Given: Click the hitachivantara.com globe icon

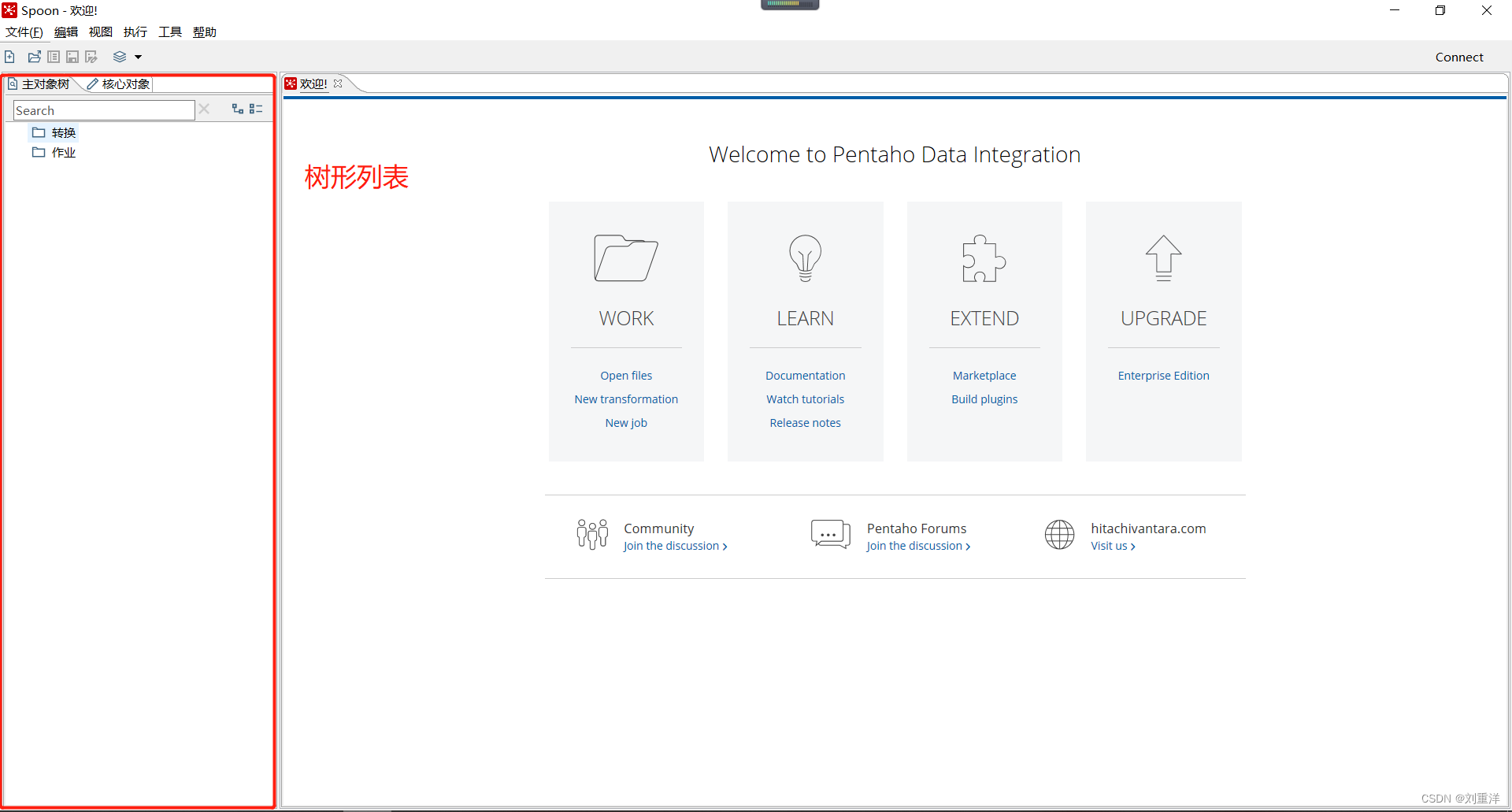Looking at the screenshot, I should pyautogui.click(x=1059, y=535).
